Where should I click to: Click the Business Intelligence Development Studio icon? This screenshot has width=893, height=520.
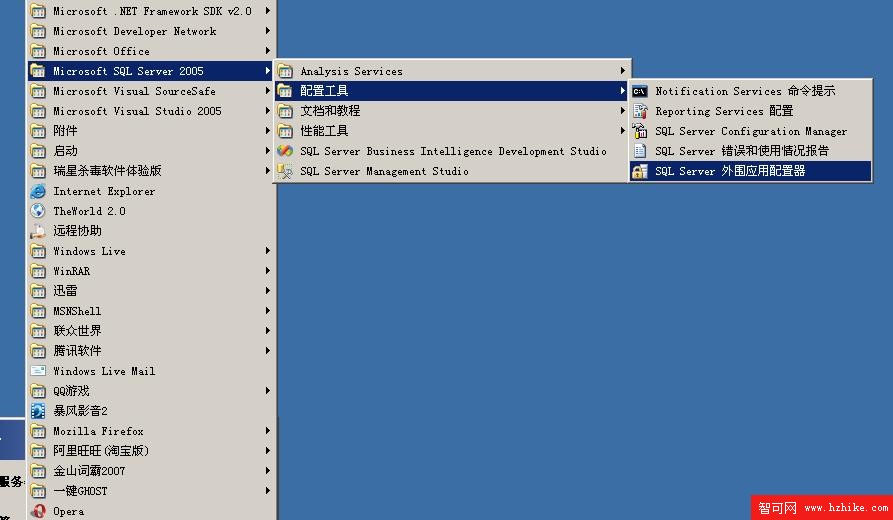pos(285,151)
